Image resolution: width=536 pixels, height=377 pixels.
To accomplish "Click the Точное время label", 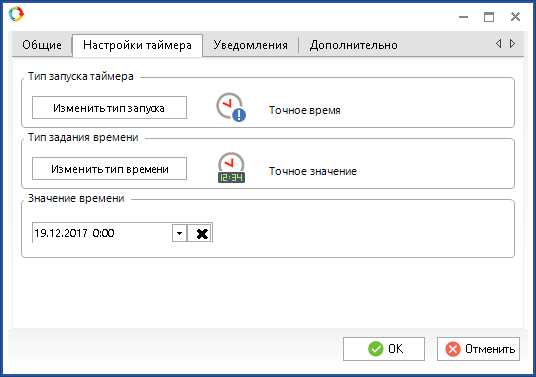I will (305, 110).
